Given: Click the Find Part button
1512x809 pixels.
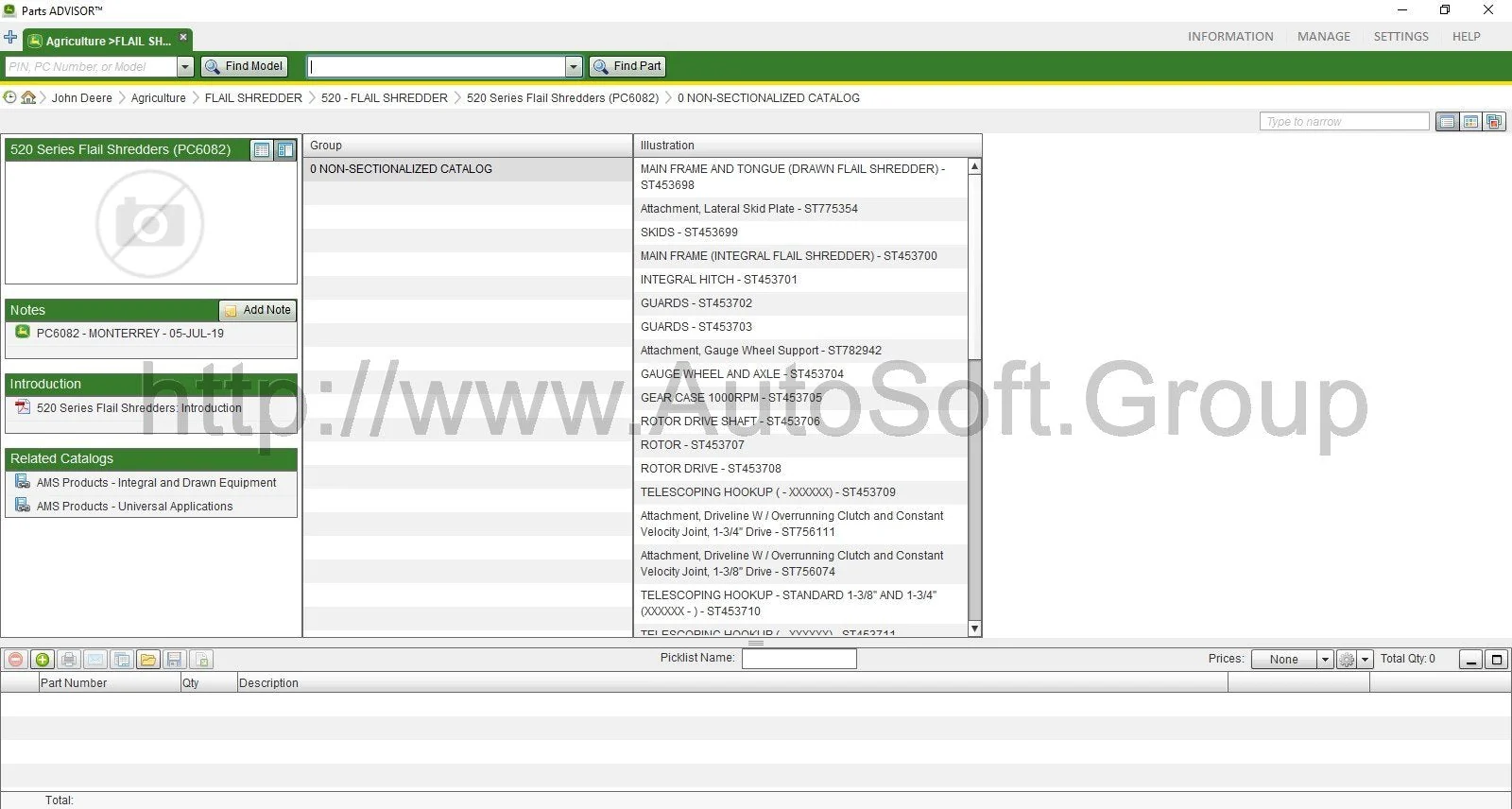Looking at the screenshot, I should [627, 67].
